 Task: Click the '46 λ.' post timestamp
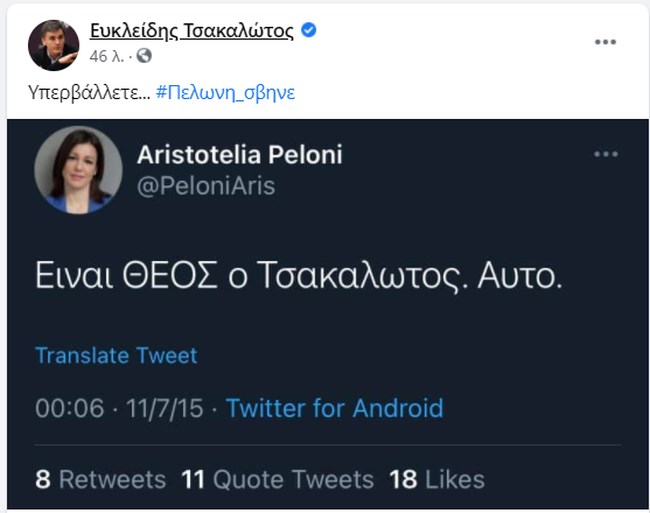[x=106, y=55]
